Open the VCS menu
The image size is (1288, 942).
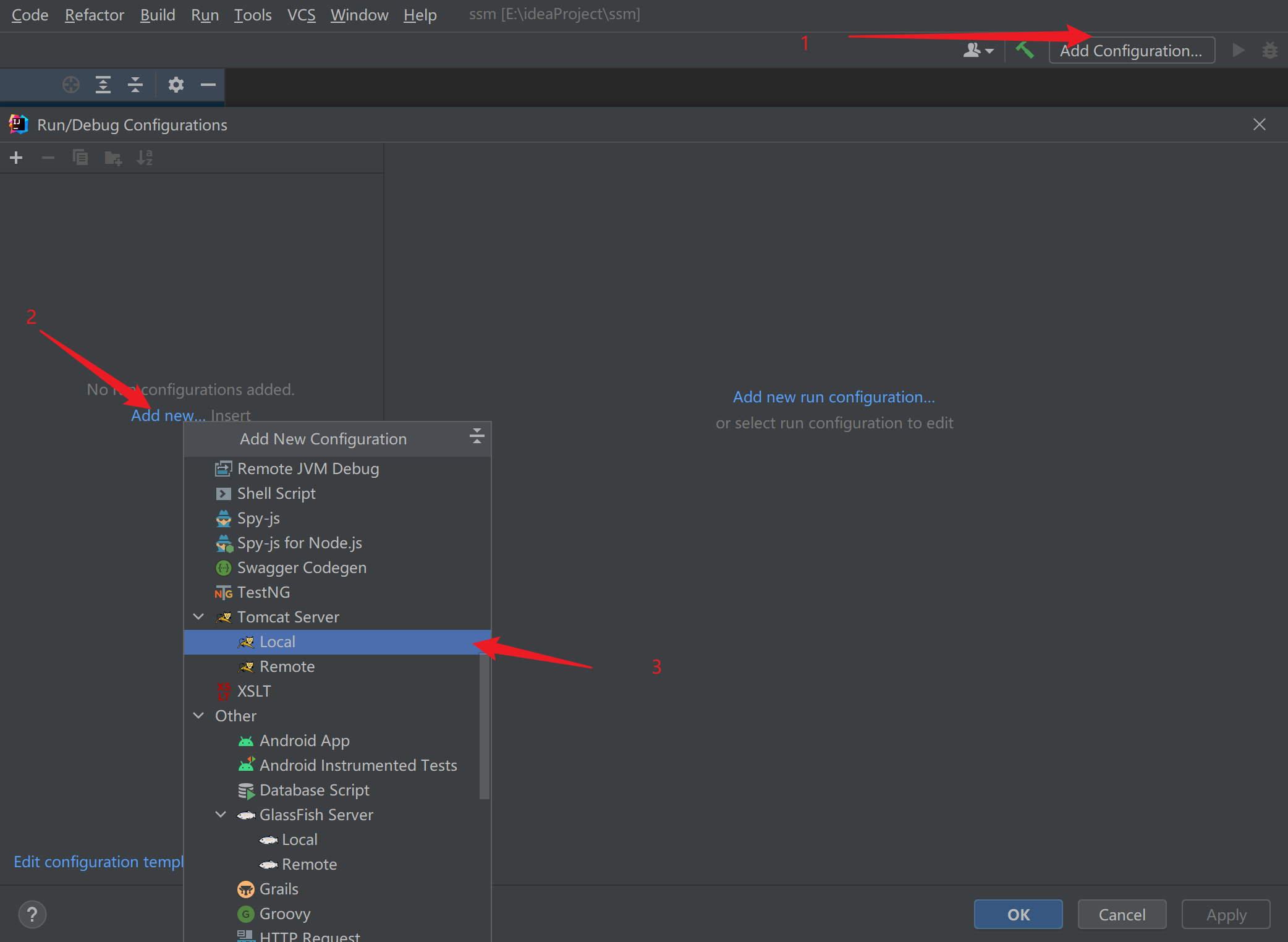301,15
